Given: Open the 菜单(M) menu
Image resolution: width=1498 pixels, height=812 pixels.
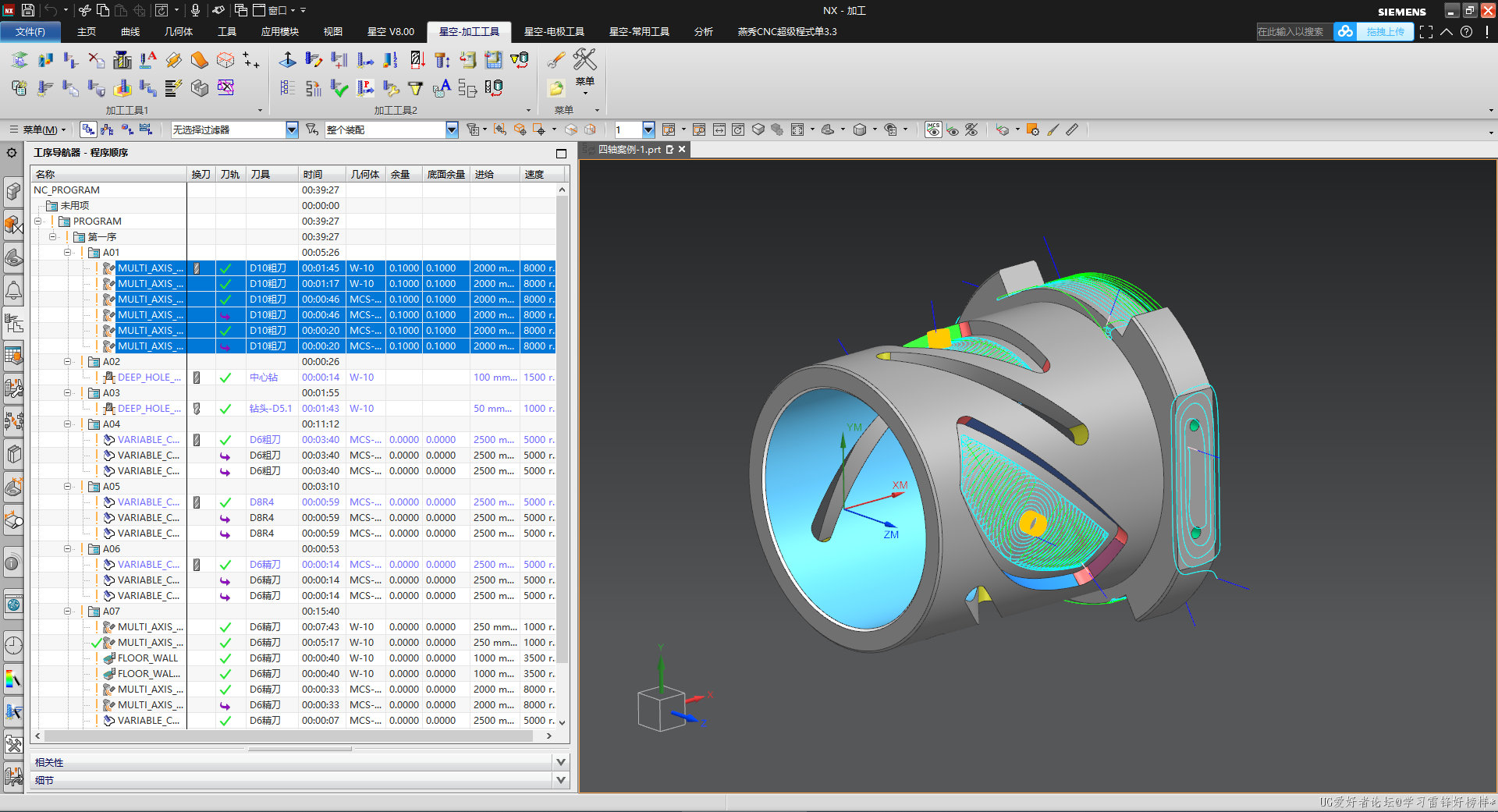Looking at the screenshot, I should coord(38,129).
